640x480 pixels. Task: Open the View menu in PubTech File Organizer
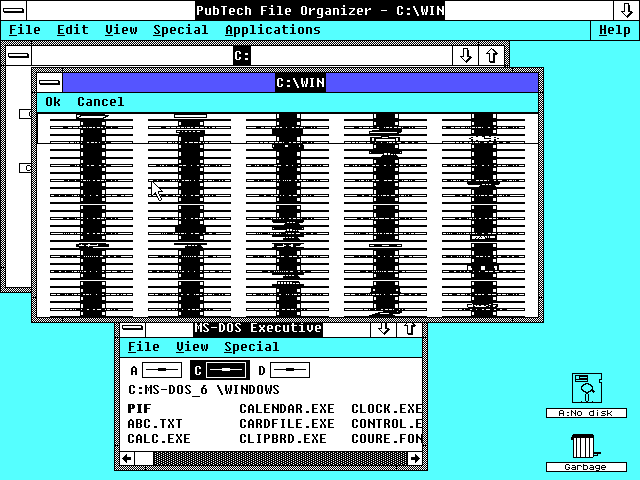click(121, 30)
